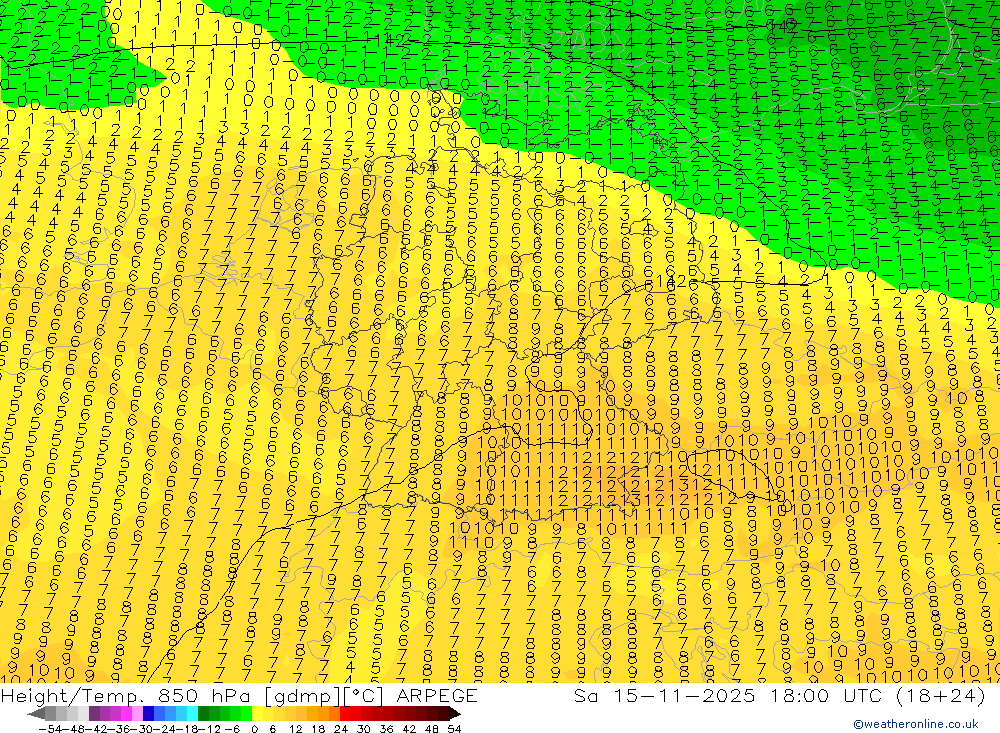The width and height of the screenshot is (1000, 733).
Task: Pick the bright red swatch in the temperature legend
Action: (x=345, y=713)
